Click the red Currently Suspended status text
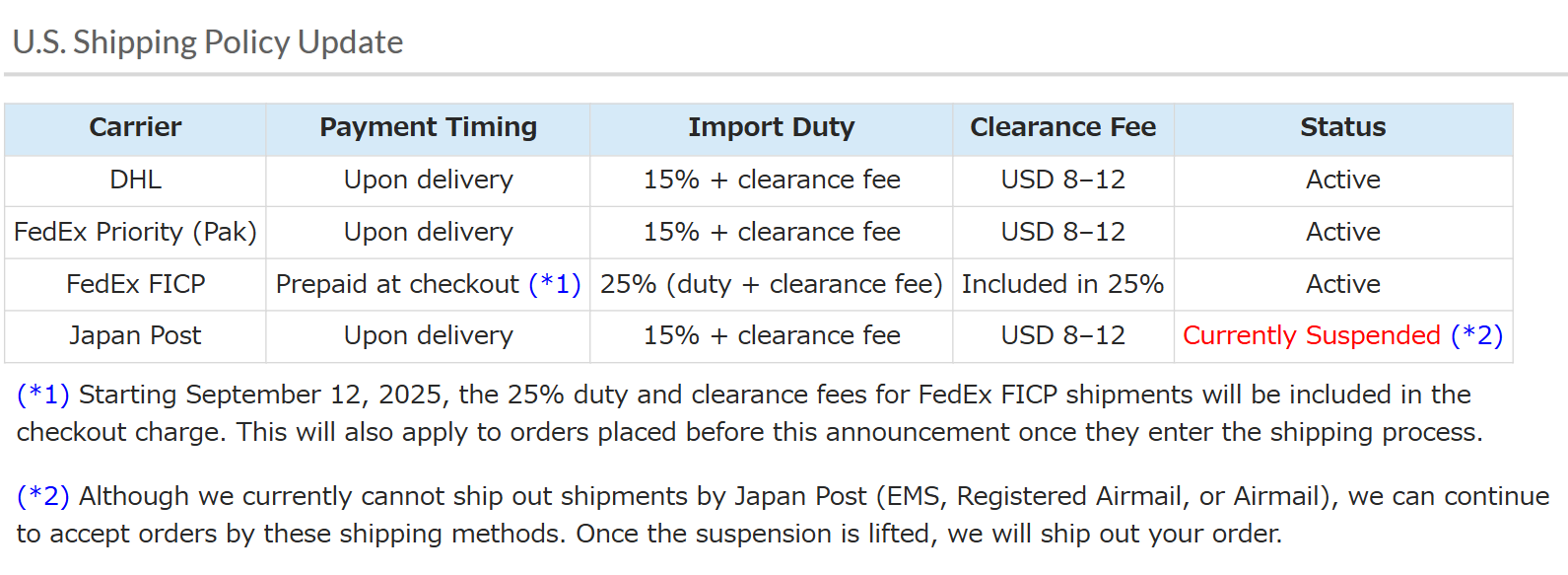This screenshot has width=1568, height=575. [x=1311, y=335]
